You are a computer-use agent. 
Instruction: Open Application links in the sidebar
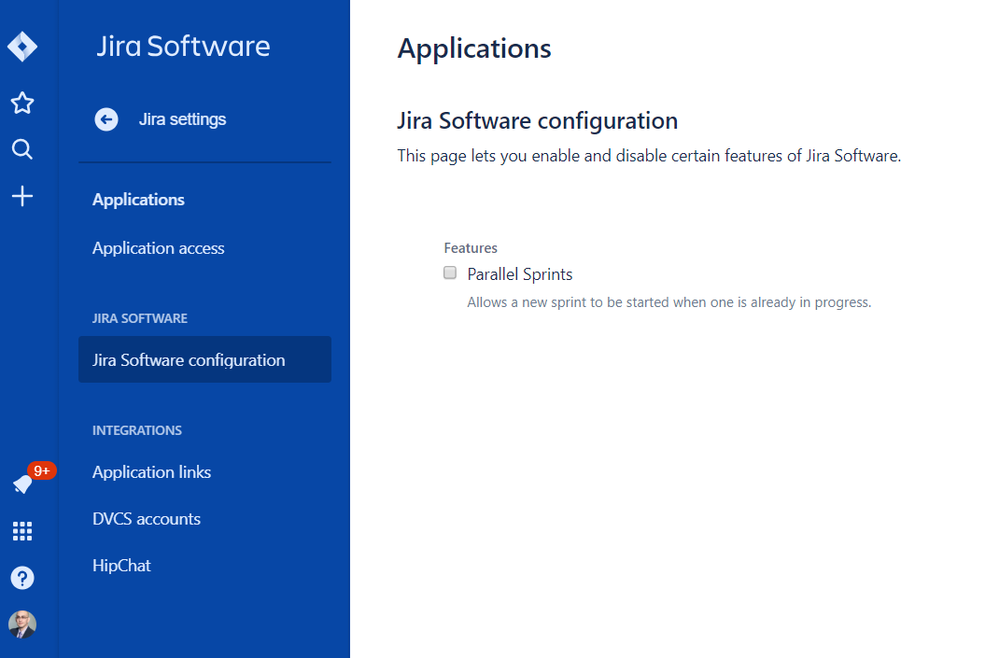(152, 472)
